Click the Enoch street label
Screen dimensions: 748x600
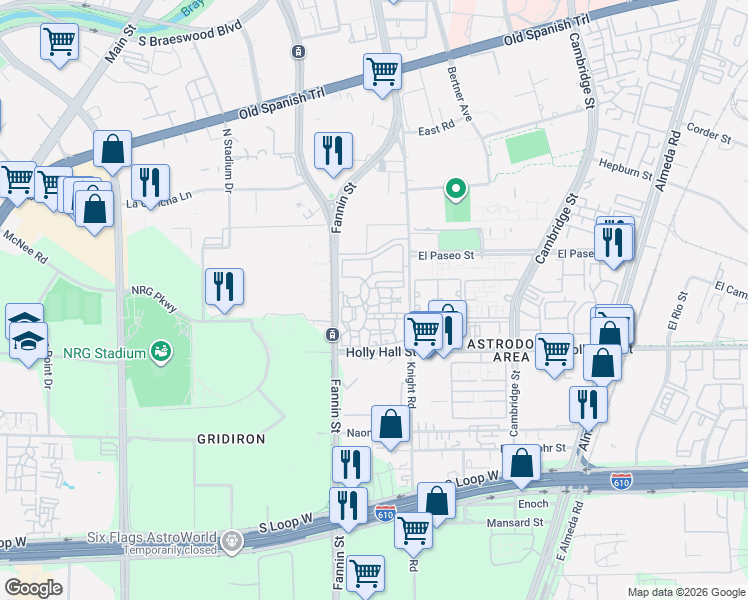point(533,504)
